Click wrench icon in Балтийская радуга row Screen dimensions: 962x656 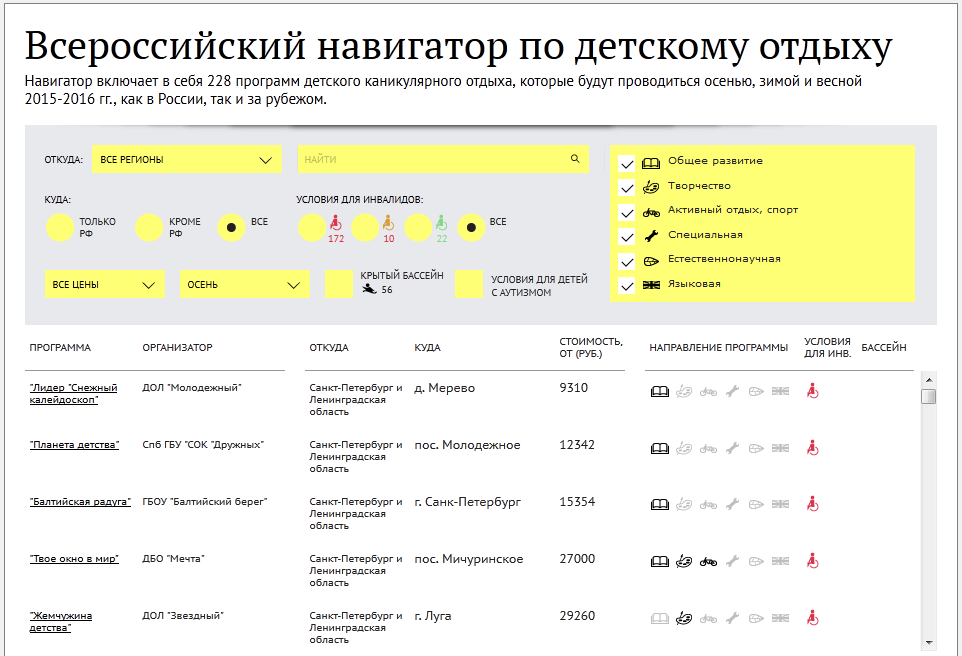[x=732, y=504]
